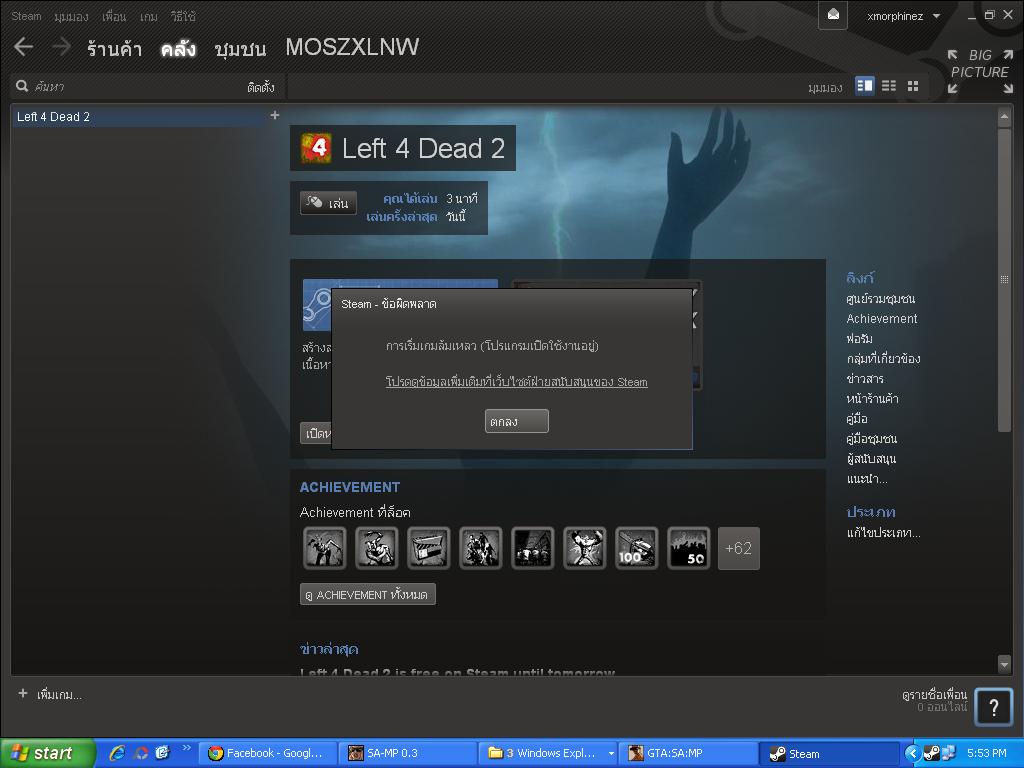The height and width of the screenshot is (768, 1024).
Task: Click the Play (เล่น) button
Action: point(328,203)
